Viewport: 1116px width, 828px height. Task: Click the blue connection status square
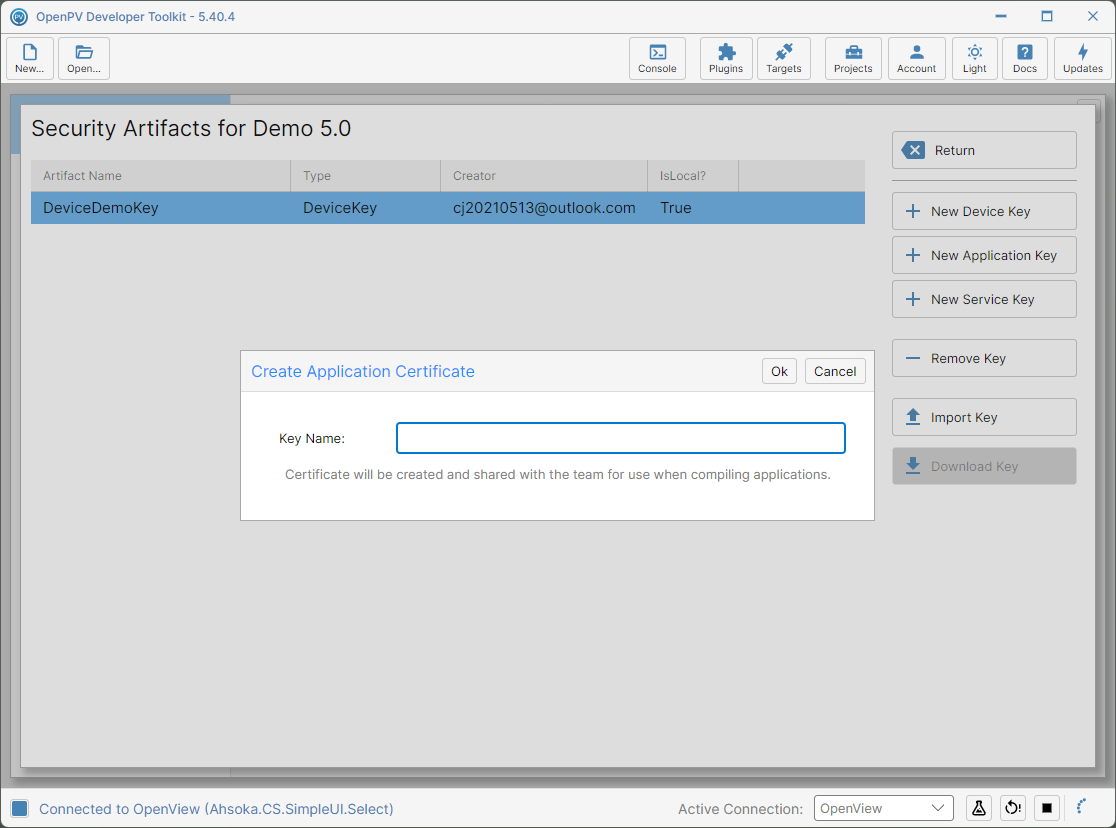(20, 808)
